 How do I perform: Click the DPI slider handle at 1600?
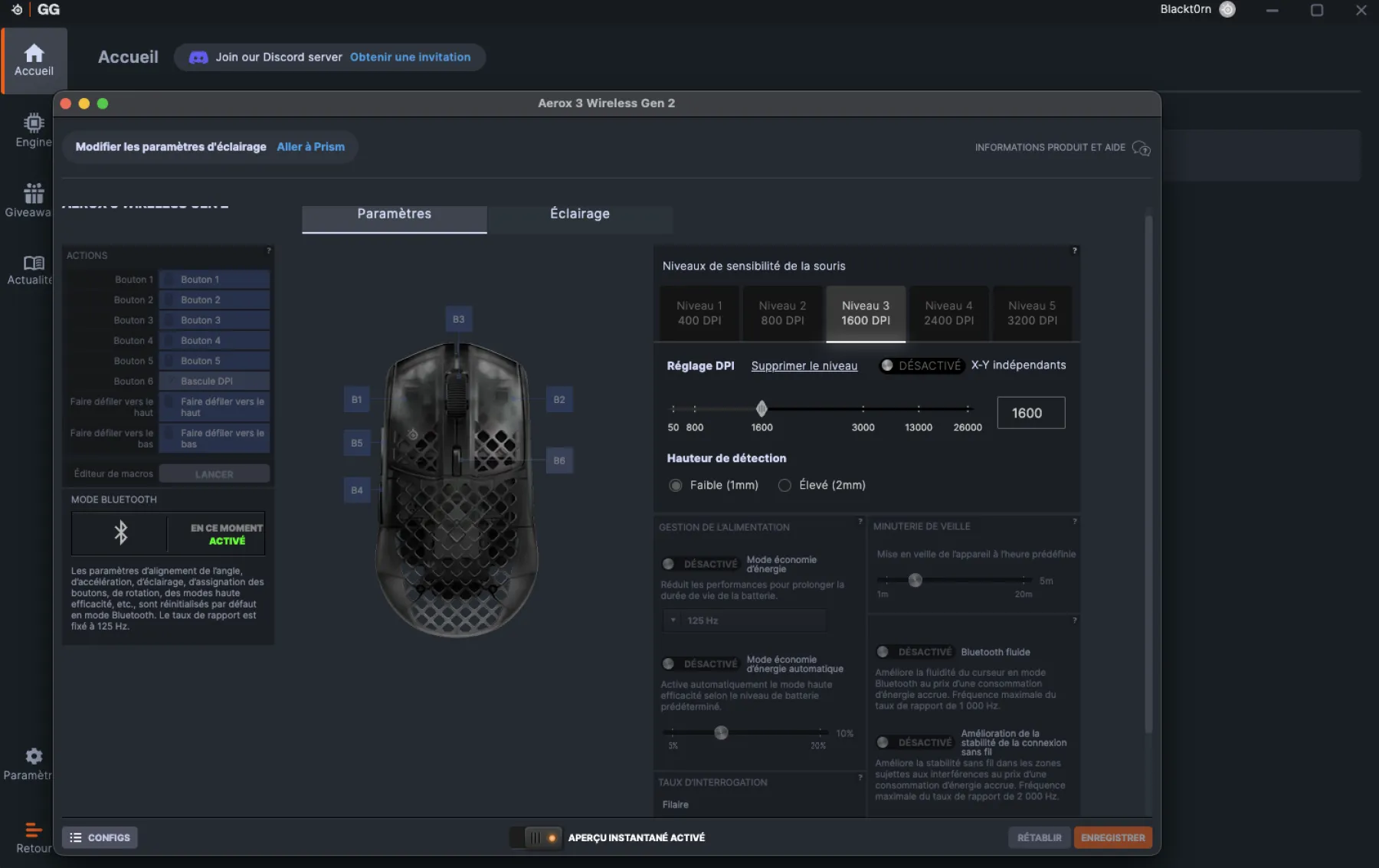coord(762,408)
